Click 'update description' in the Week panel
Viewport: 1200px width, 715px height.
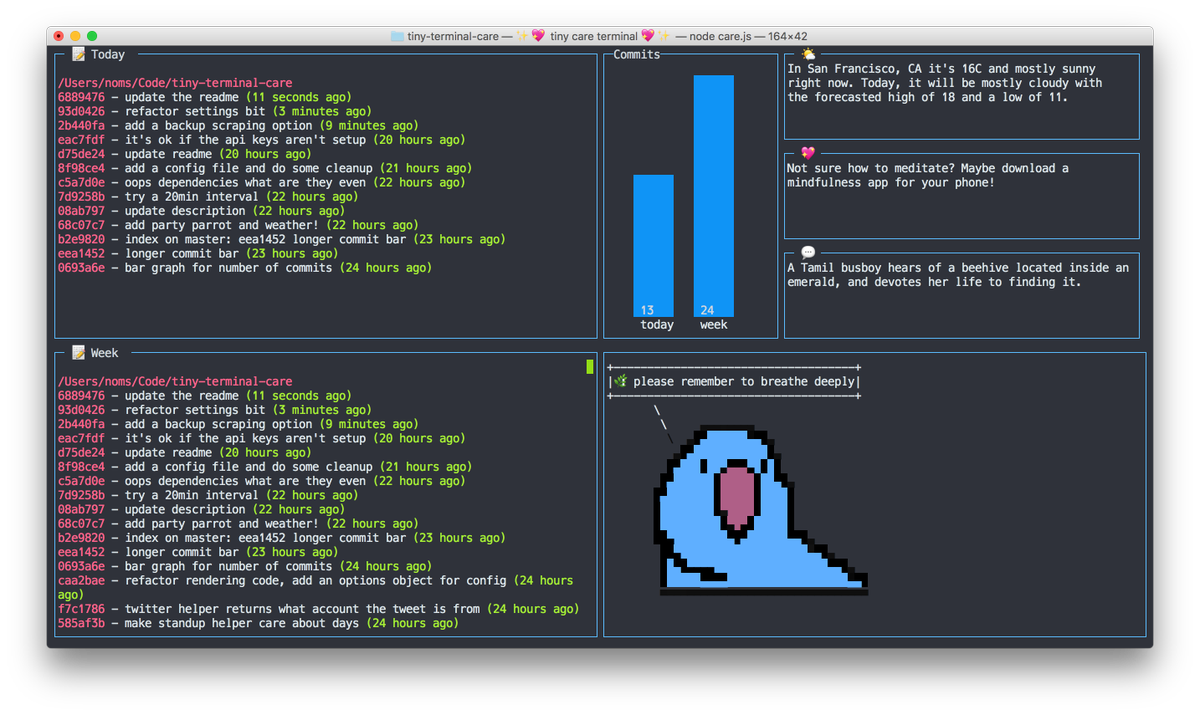point(184,509)
